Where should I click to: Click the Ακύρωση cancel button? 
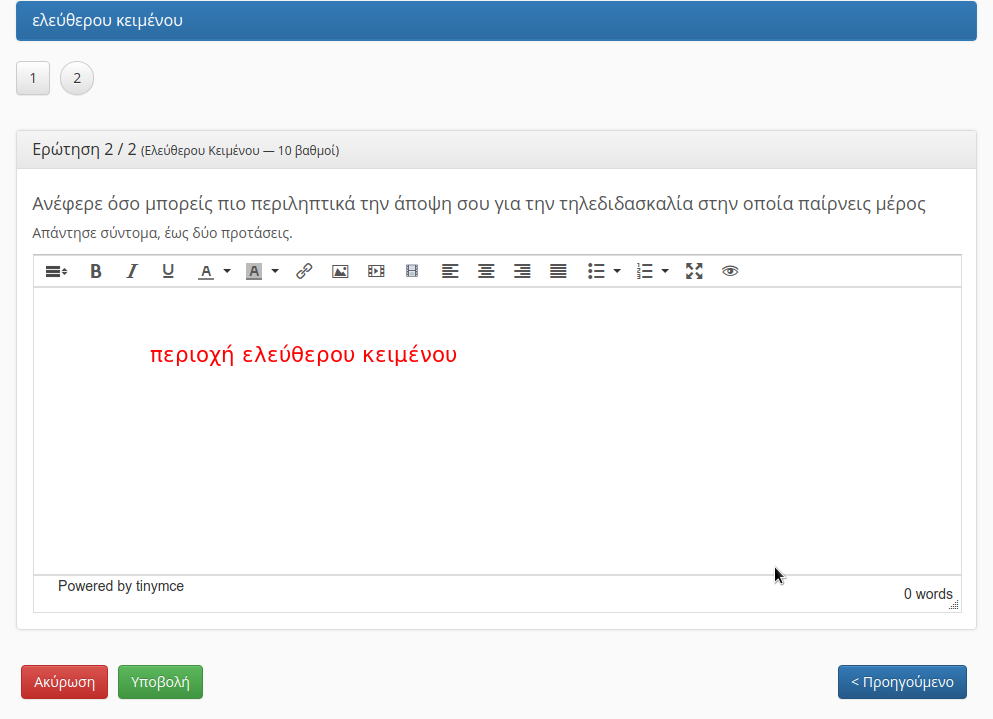65,682
